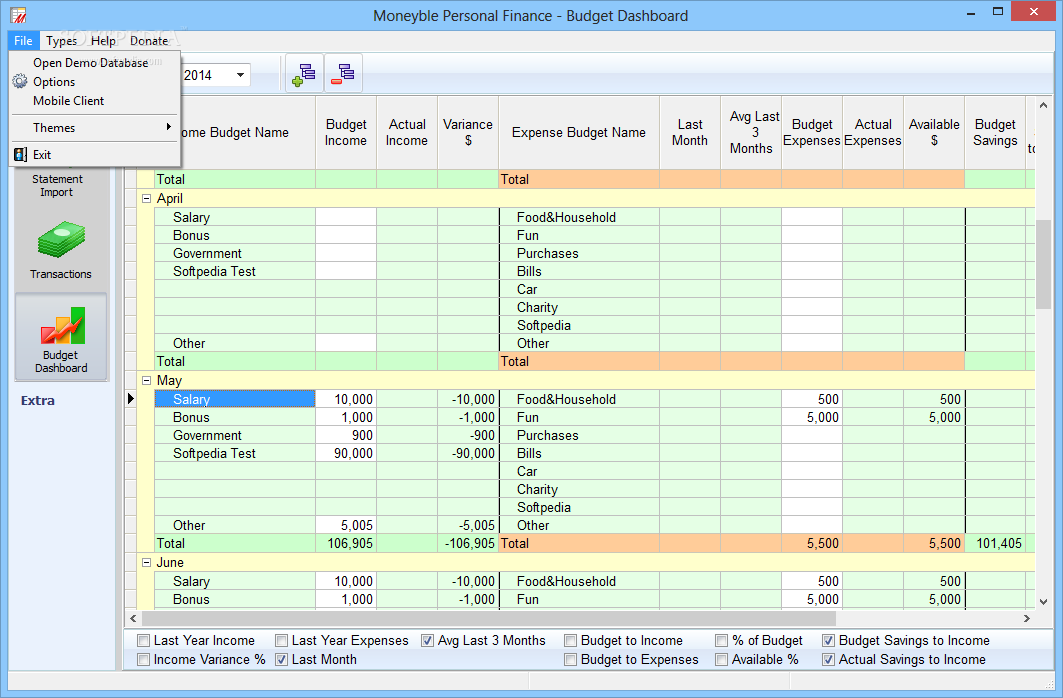Open the Help menu
This screenshot has width=1063, height=698.
[x=104, y=41]
